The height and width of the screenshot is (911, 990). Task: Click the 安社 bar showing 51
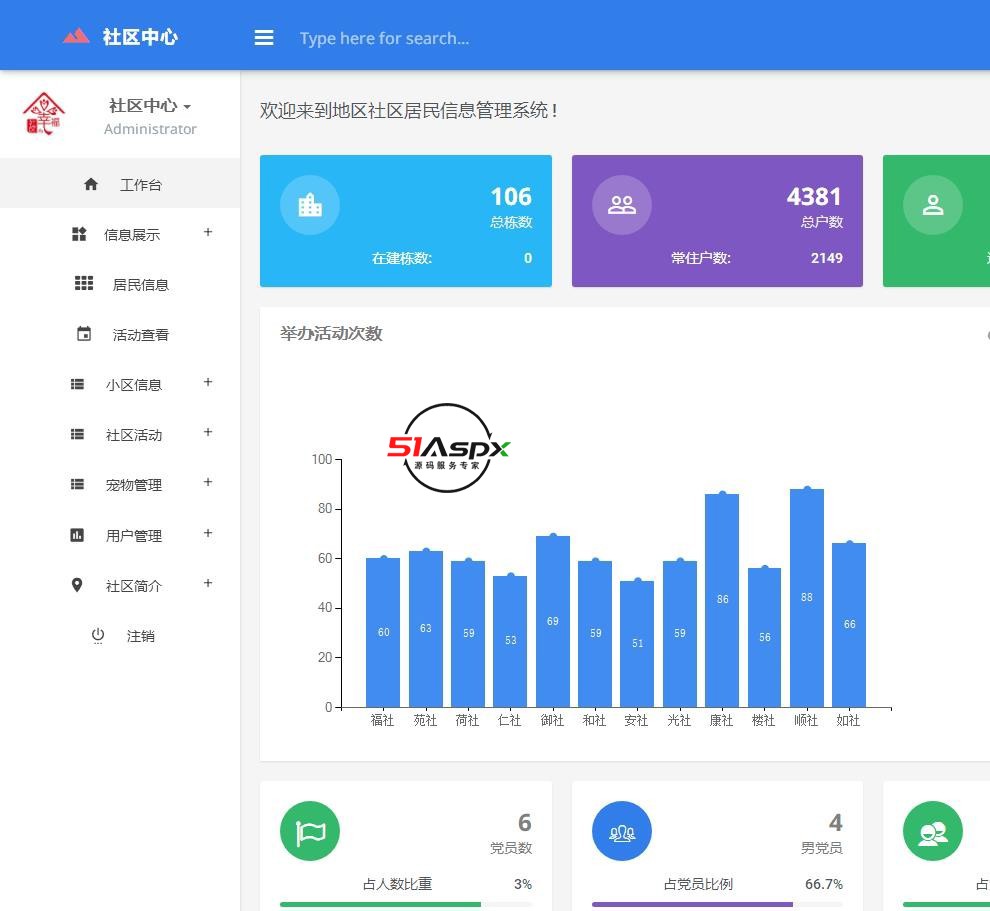click(x=636, y=644)
